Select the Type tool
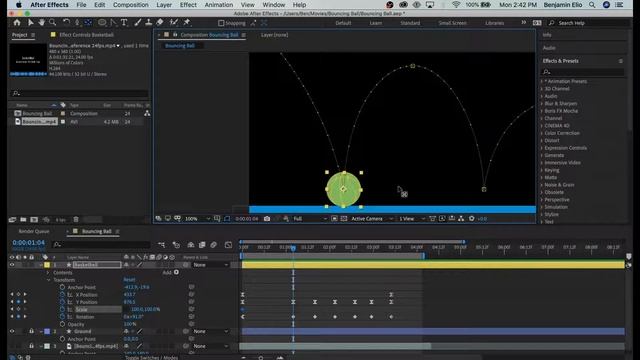Image resolution: width=640 pixels, height=360 pixels. pyautogui.click(x=124, y=23)
